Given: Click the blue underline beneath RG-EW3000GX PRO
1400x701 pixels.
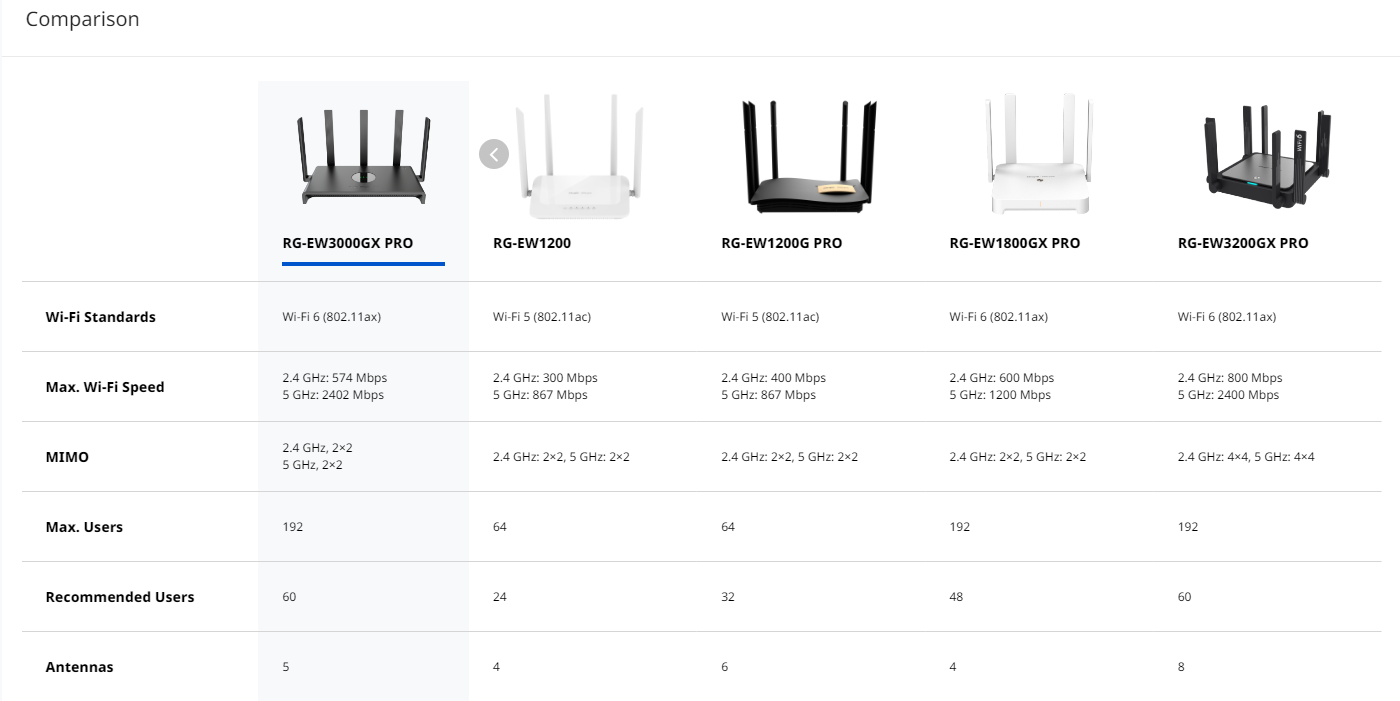Looking at the screenshot, I should pos(363,264).
